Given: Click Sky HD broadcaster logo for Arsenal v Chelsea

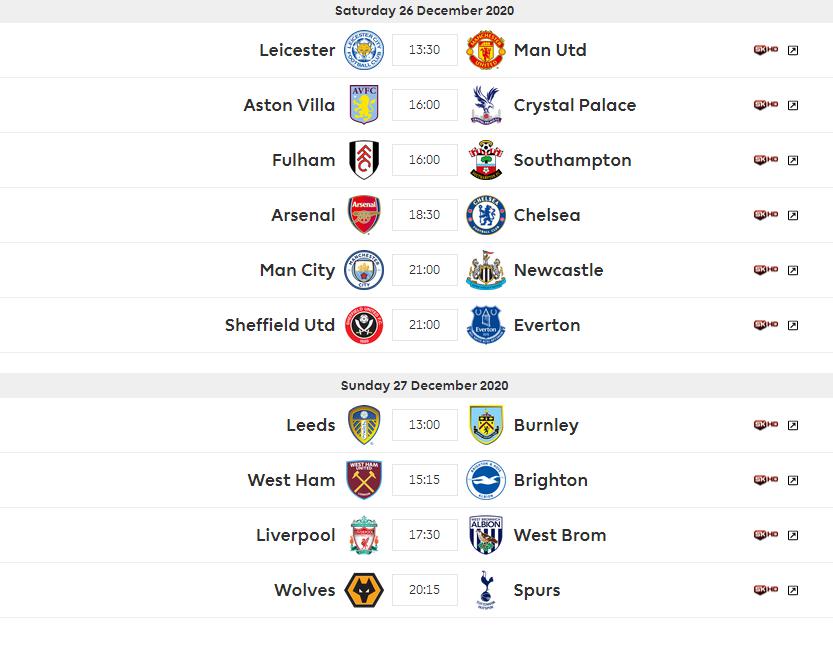Looking at the screenshot, I should click(766, 215).
